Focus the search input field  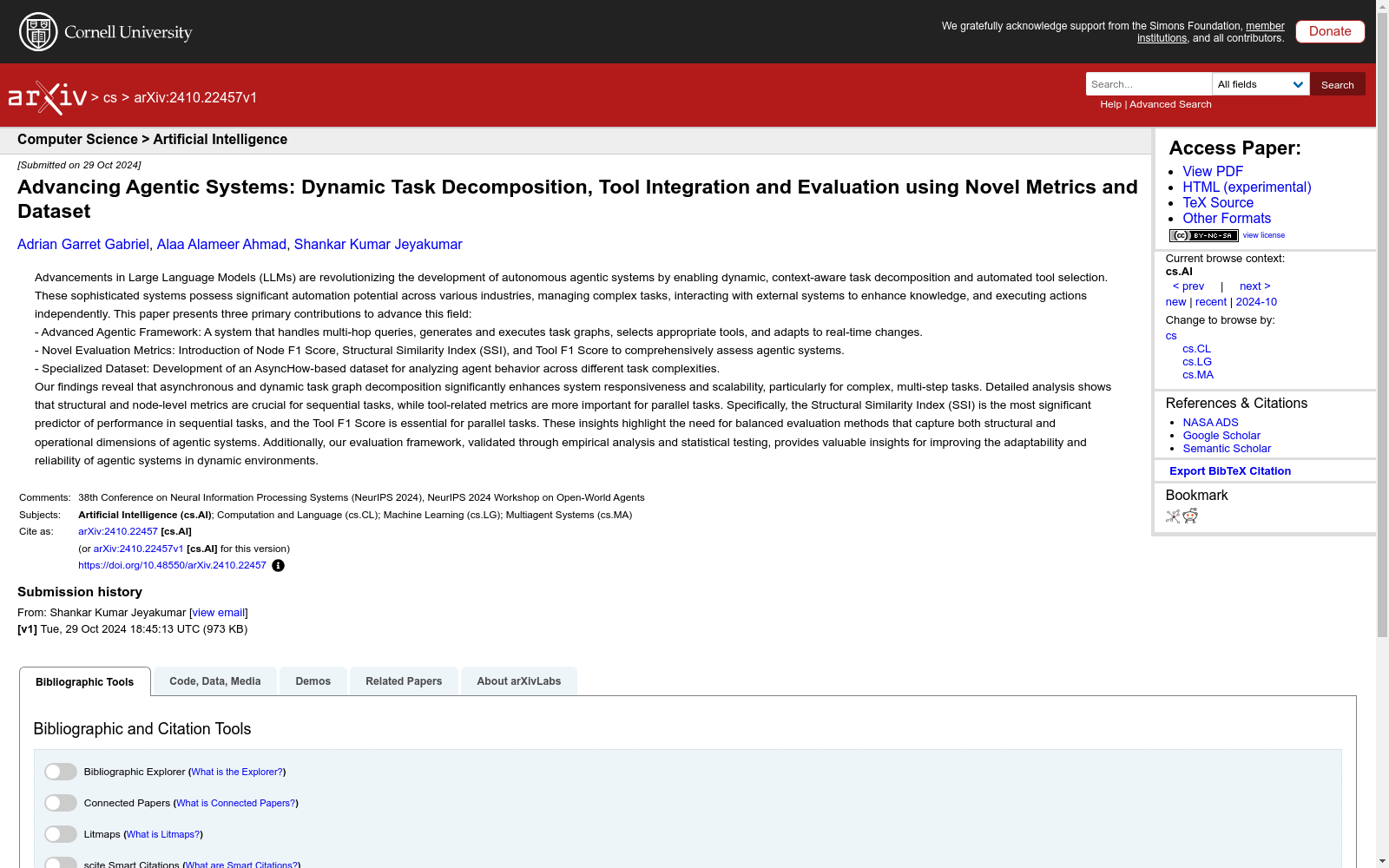[1149, 84]
